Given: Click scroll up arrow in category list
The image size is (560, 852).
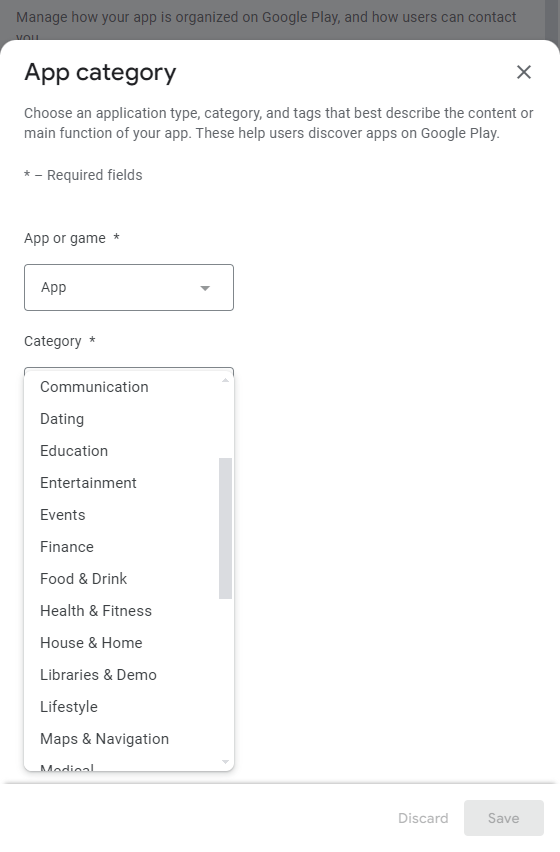Looking at the screenshot, I should coord(225,380).
